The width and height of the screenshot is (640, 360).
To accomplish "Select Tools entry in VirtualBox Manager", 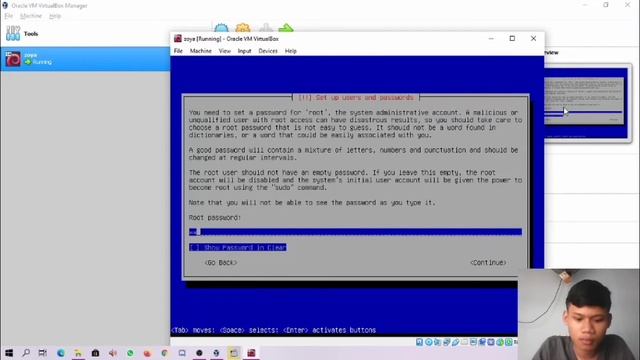I will tap(85, 33).
